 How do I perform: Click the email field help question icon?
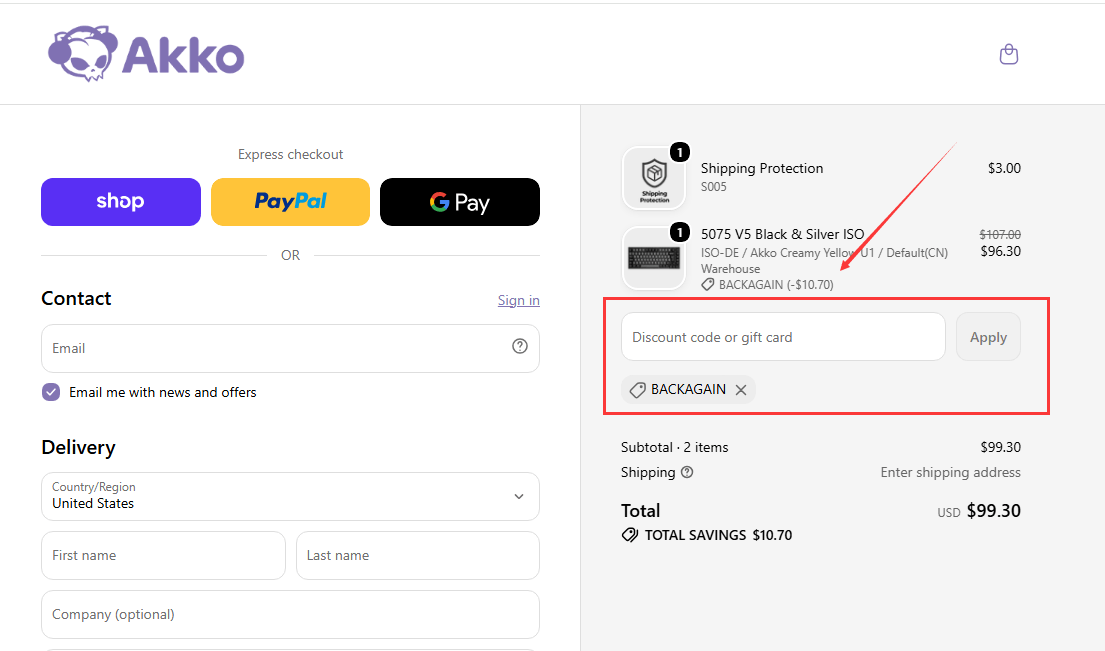[519, 346]
